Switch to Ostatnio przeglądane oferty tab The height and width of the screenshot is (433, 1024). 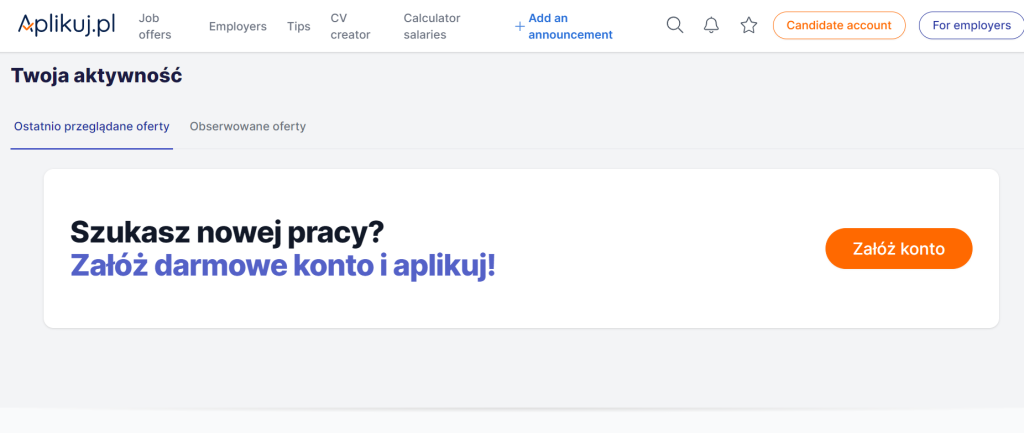[x=92, y=127]
